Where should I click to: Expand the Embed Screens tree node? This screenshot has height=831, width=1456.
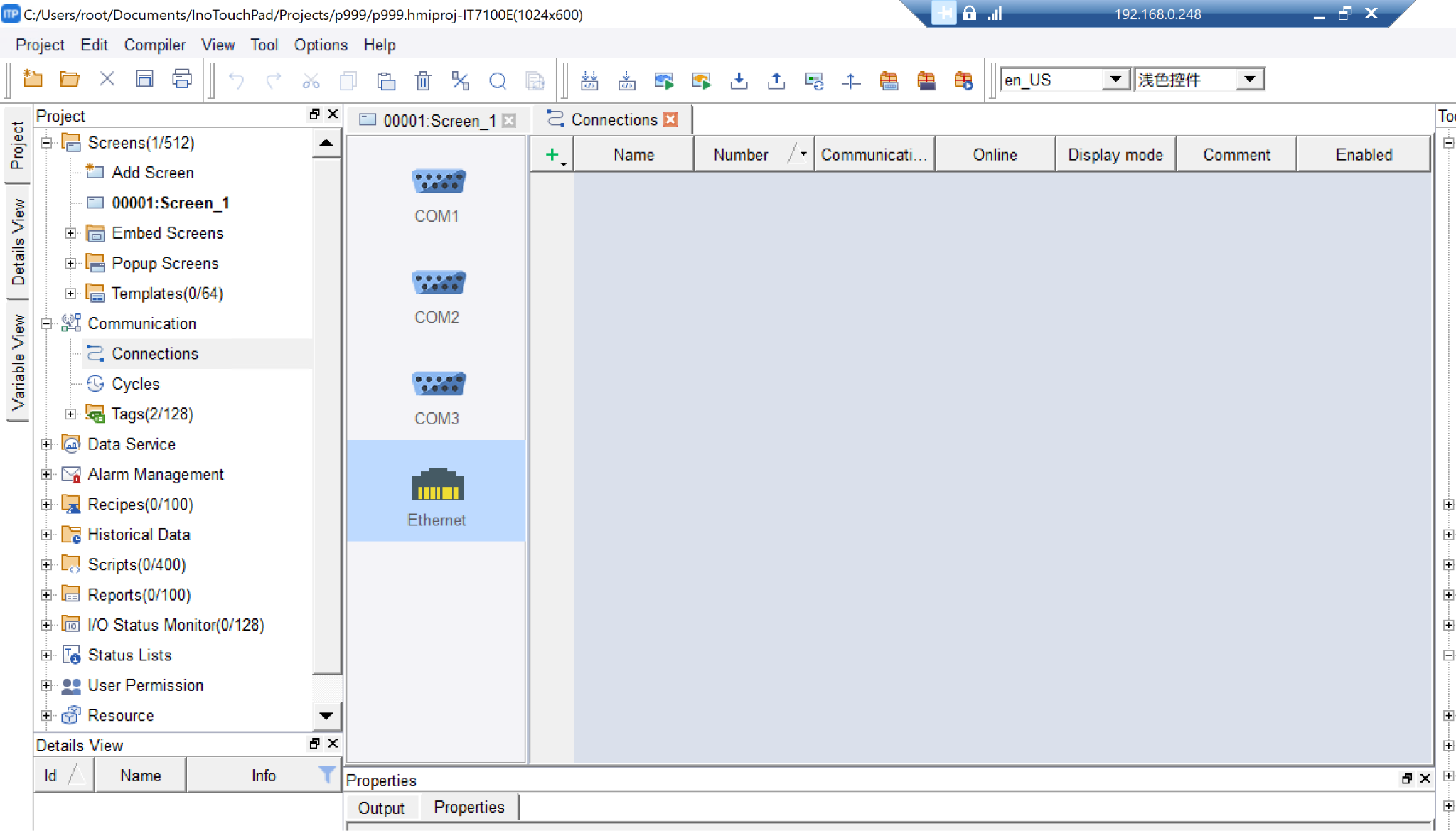click(x=70, y=233)
